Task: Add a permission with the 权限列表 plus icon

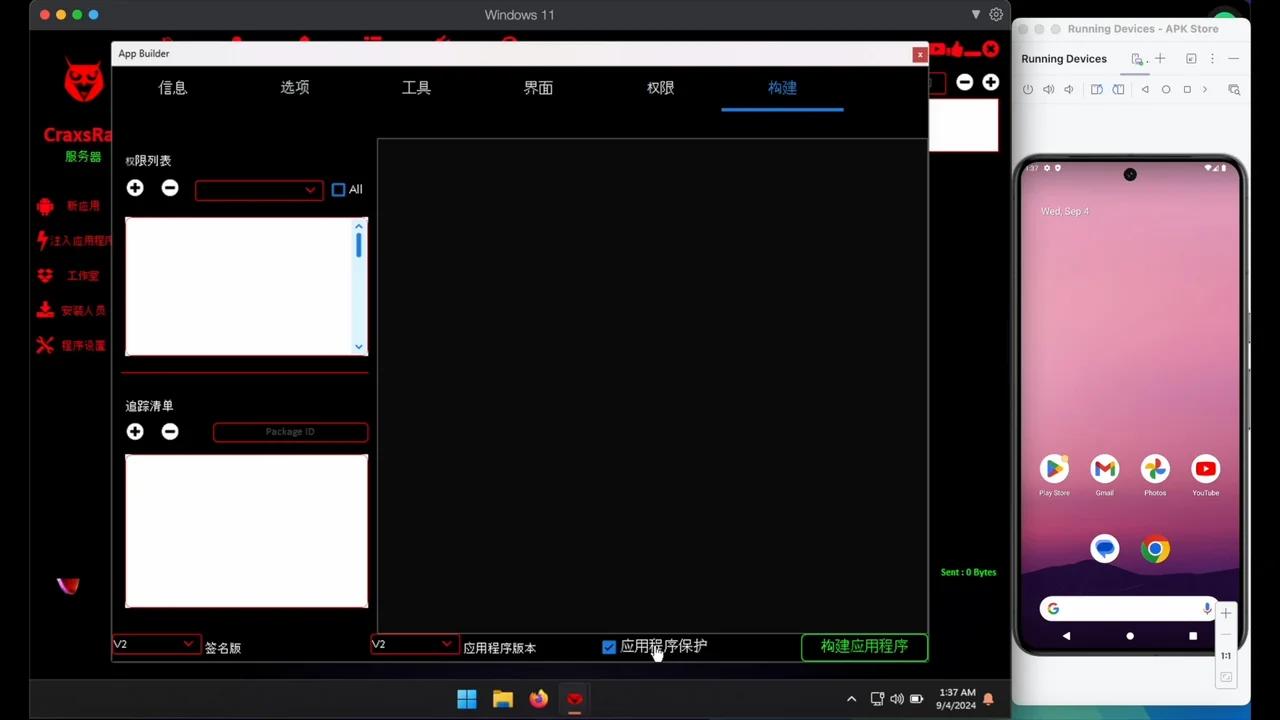Action: pyautogui.click(x=135, y=188)
